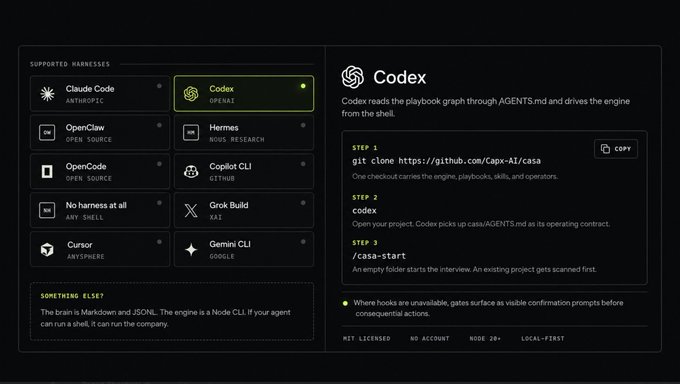Click the large Codex logo in header
Screen dimensions: 680x384
tap(353, 77)
